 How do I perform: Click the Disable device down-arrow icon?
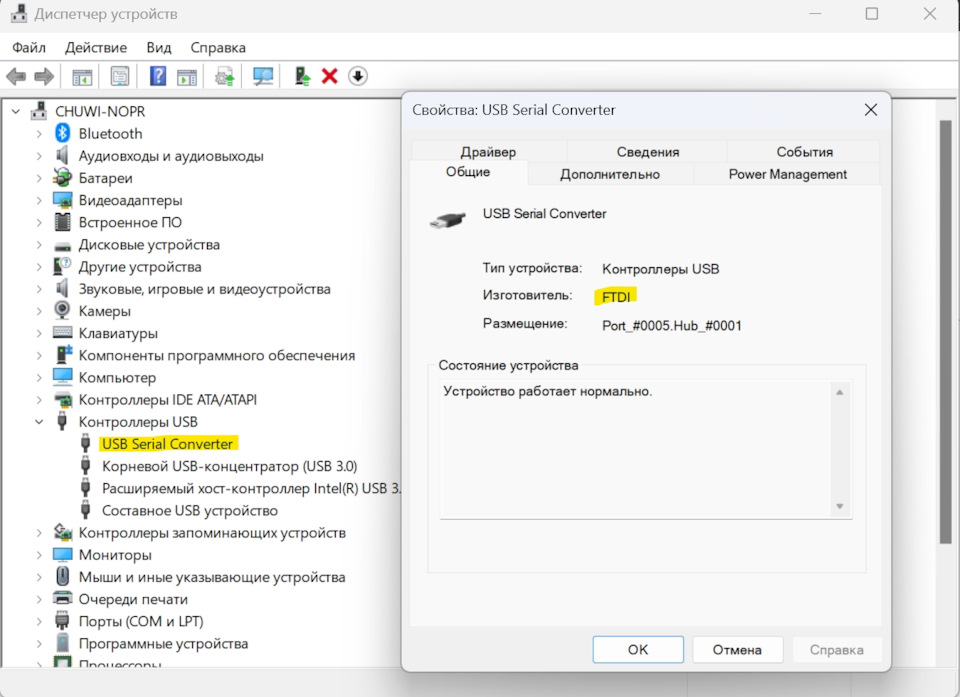[357, 76]
